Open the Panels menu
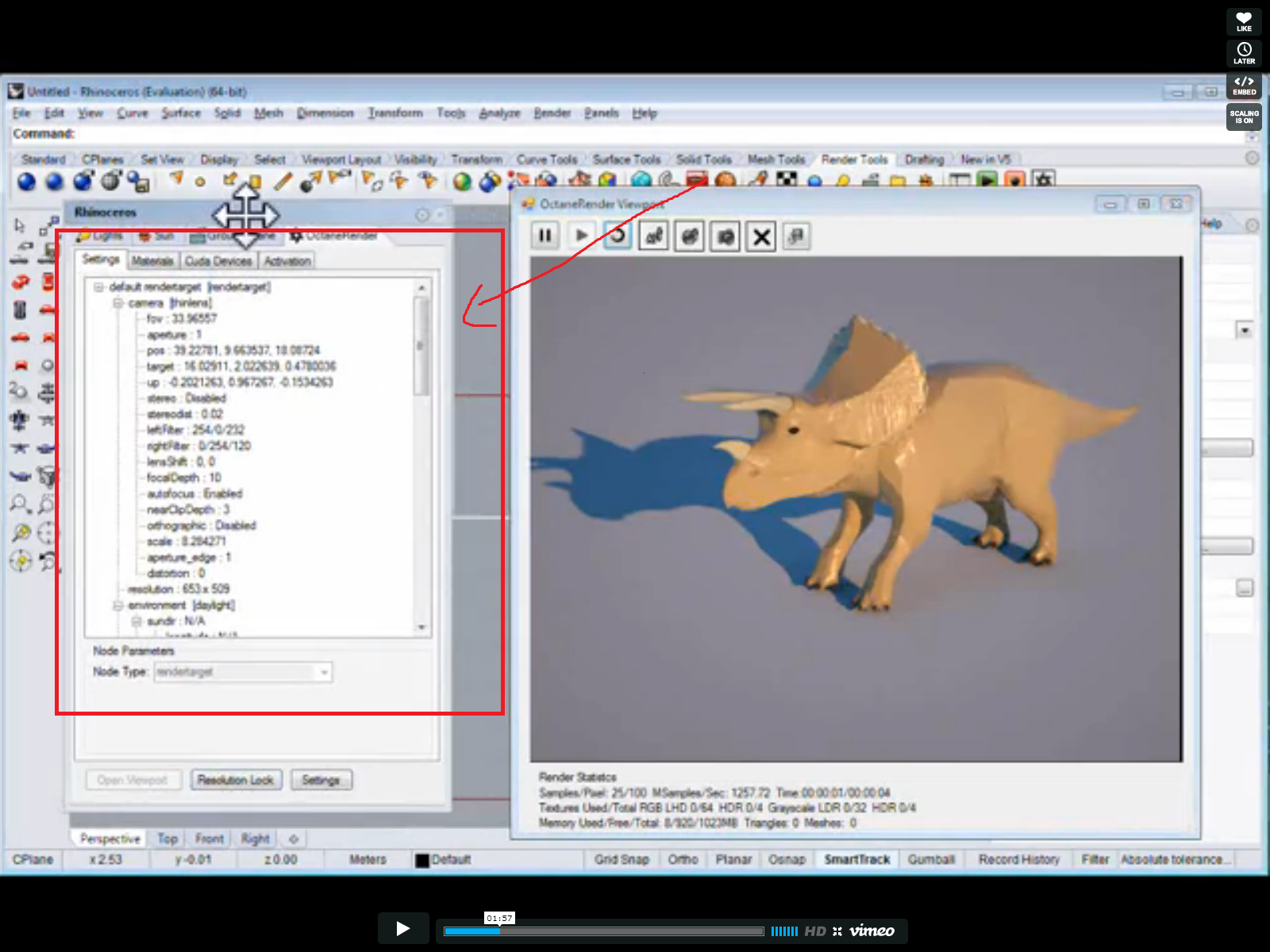 coord(601,113)
